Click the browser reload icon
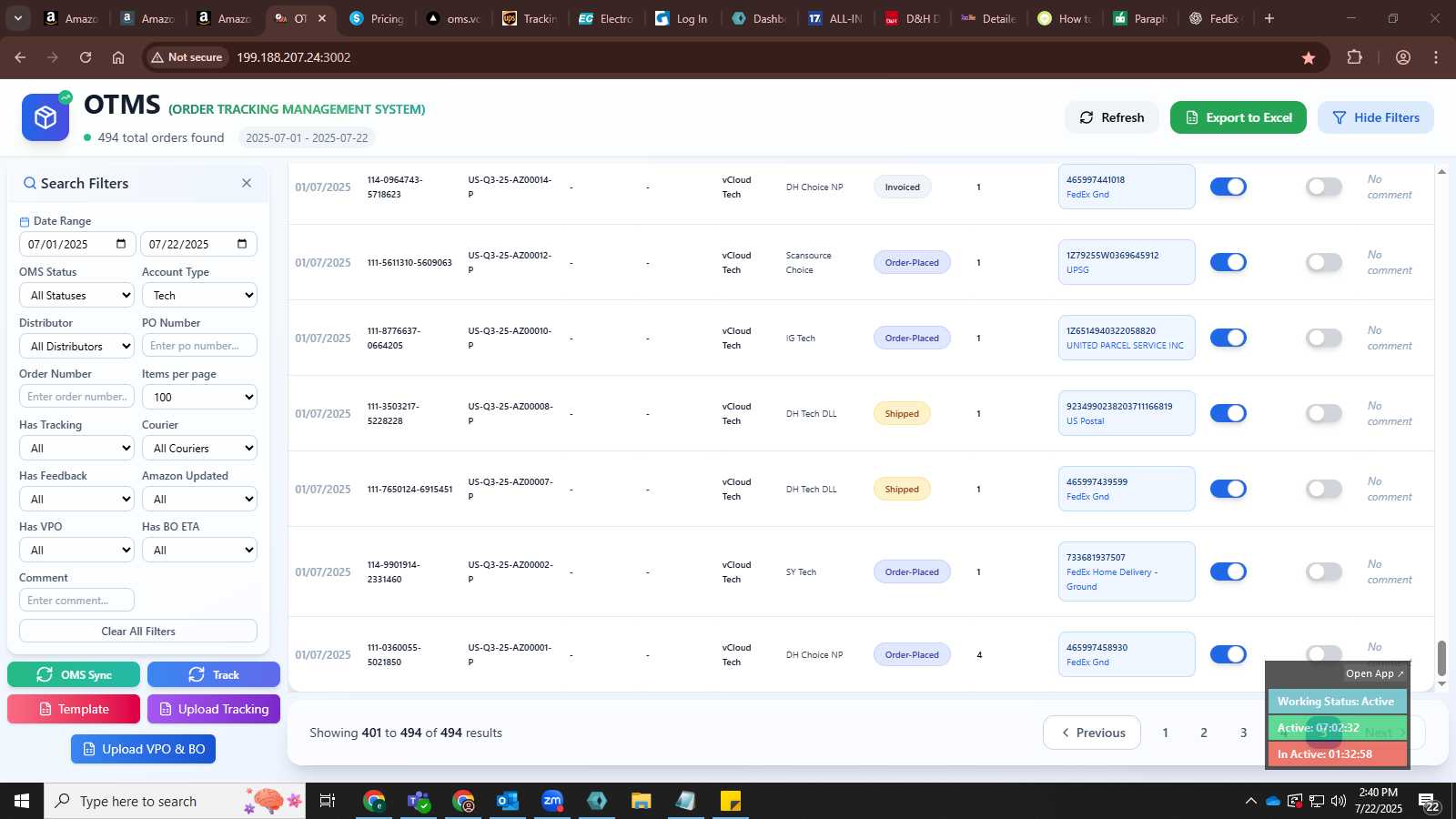The height and width of the screenshot is (819, 1456). (86, 57)
